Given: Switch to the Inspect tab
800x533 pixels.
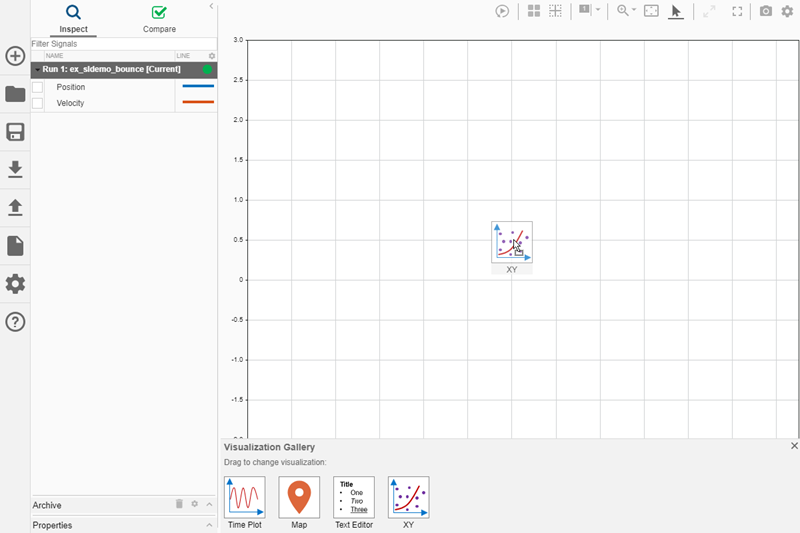Looking at the screenshot, I should [73, 19].
